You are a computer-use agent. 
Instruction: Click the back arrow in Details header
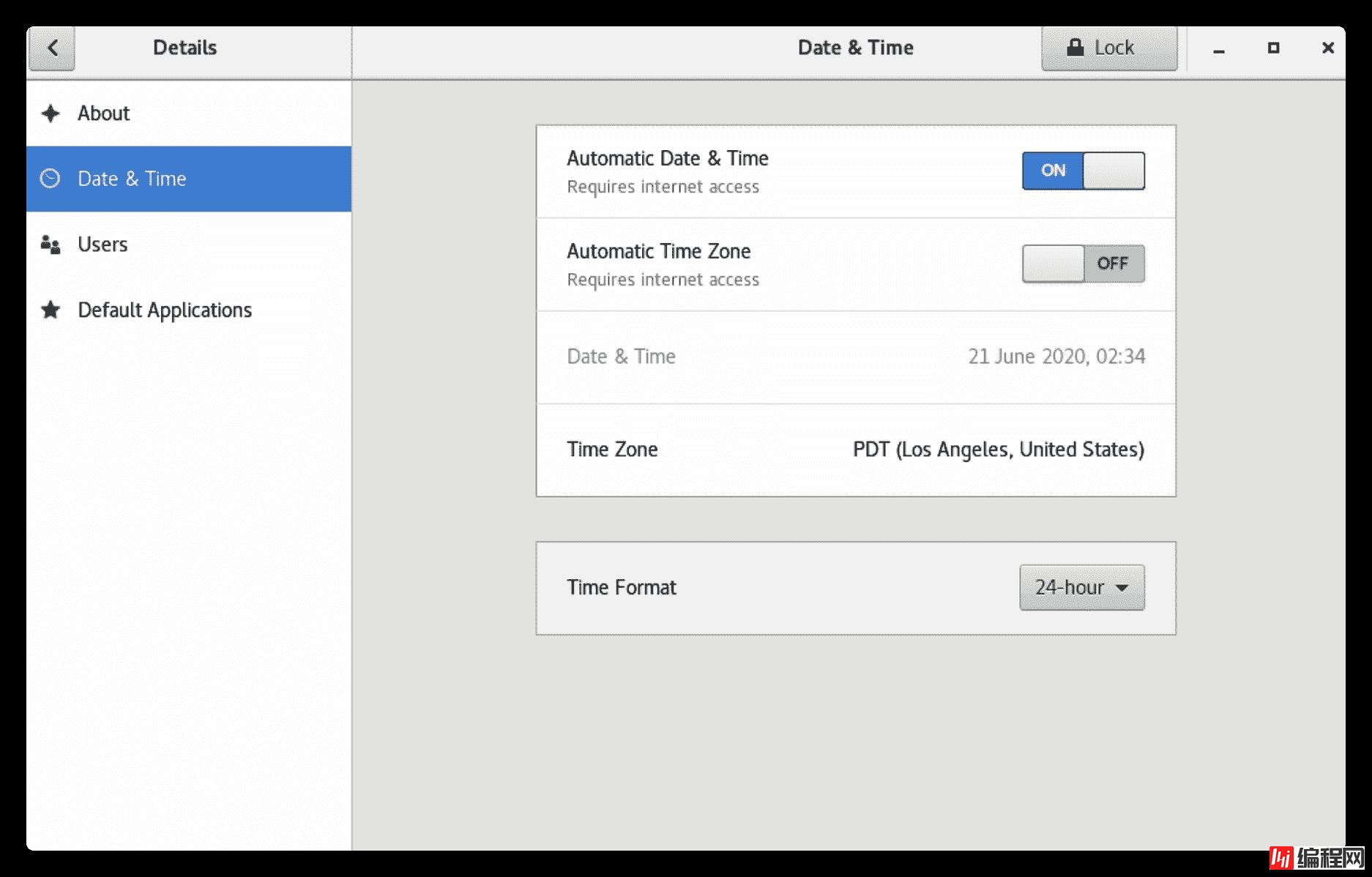52,48
